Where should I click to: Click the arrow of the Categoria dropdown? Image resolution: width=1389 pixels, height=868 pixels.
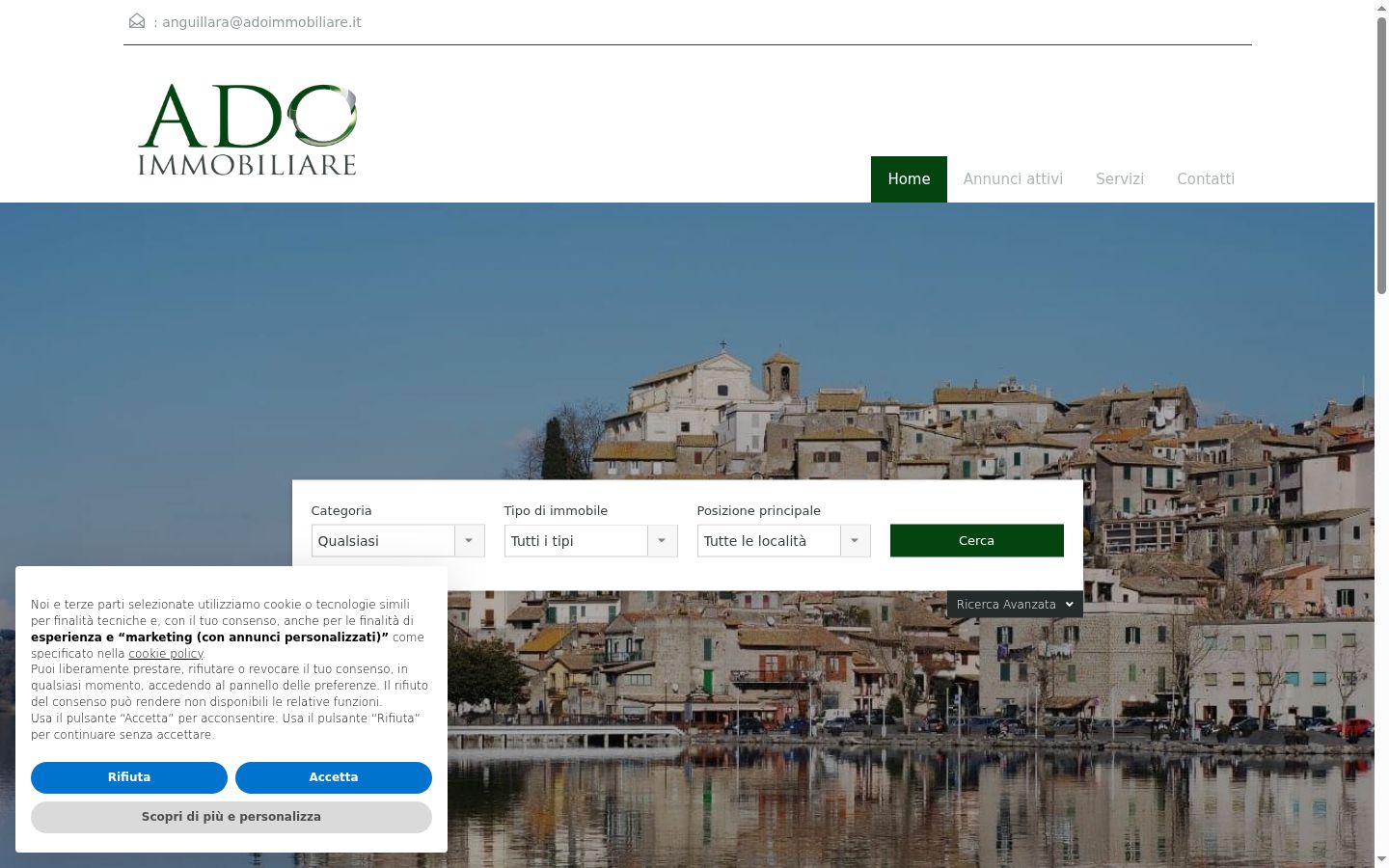click(x=469, y=541)
